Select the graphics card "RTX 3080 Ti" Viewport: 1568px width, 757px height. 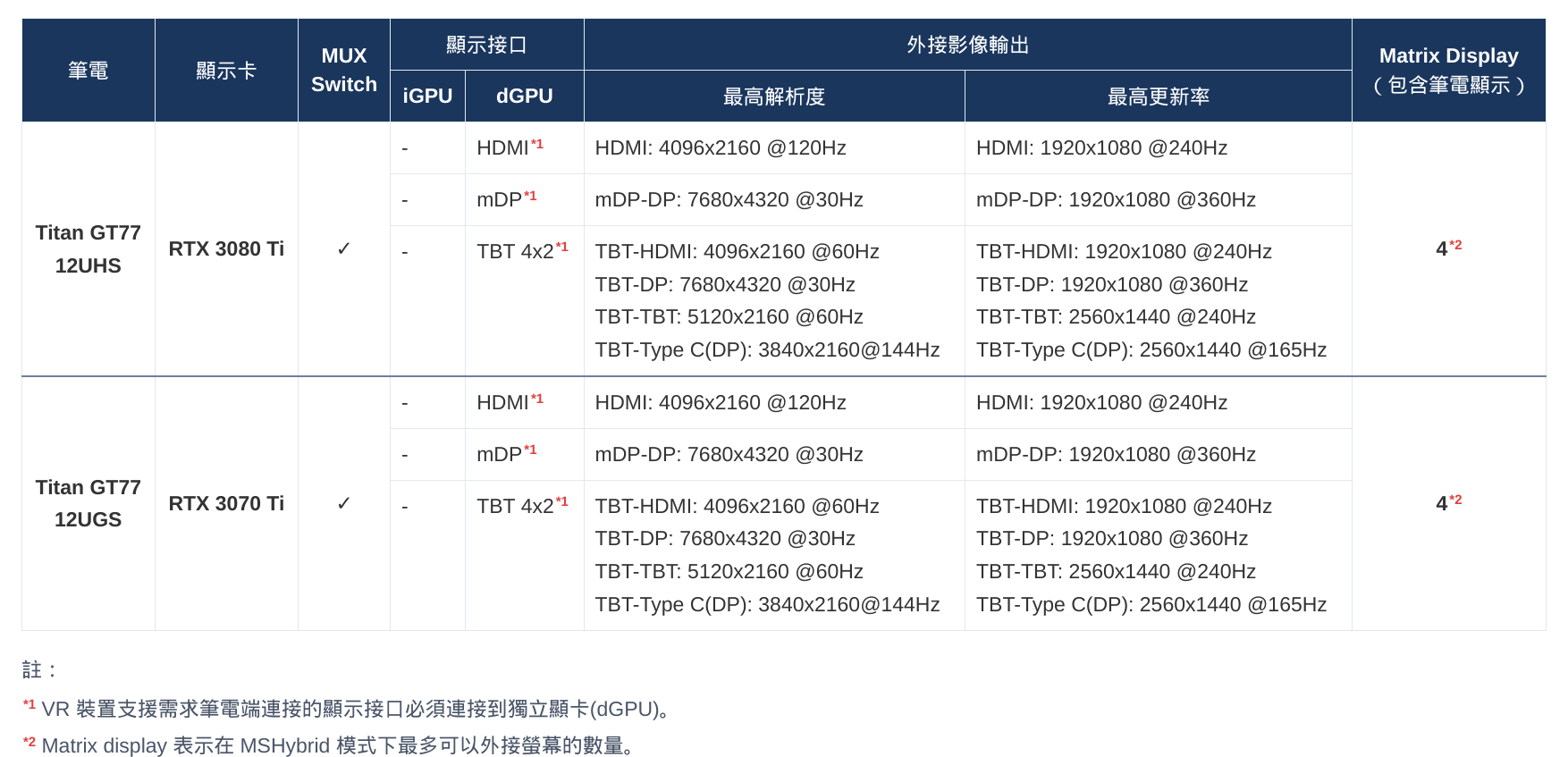(x=226, y=249)
